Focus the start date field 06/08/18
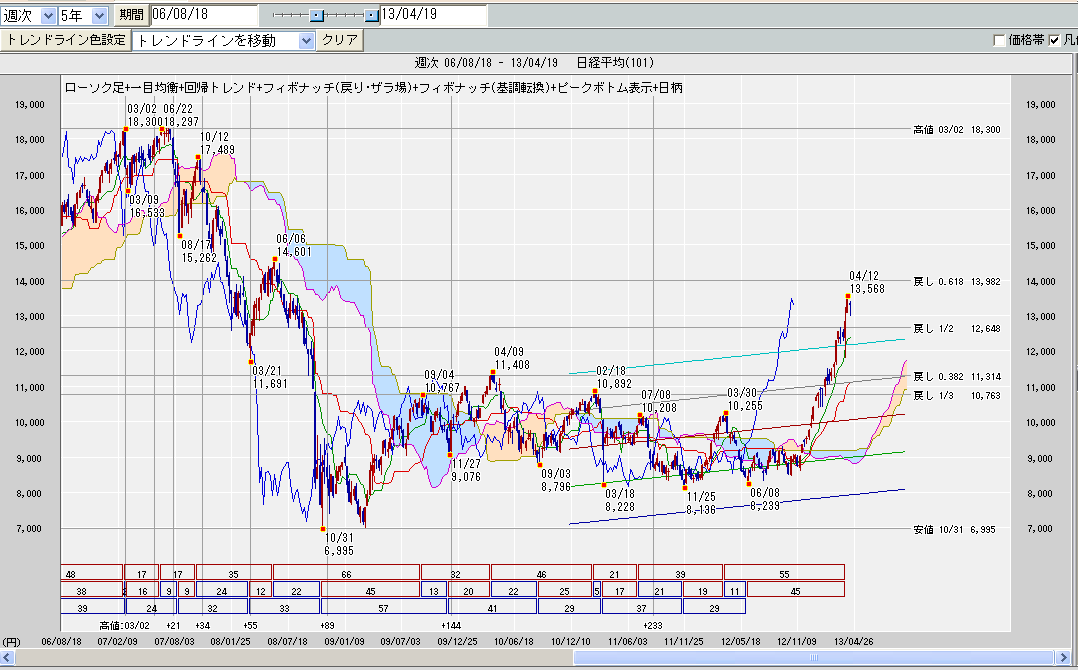Viewport: 1078px width, 670px height. (204, 14)
